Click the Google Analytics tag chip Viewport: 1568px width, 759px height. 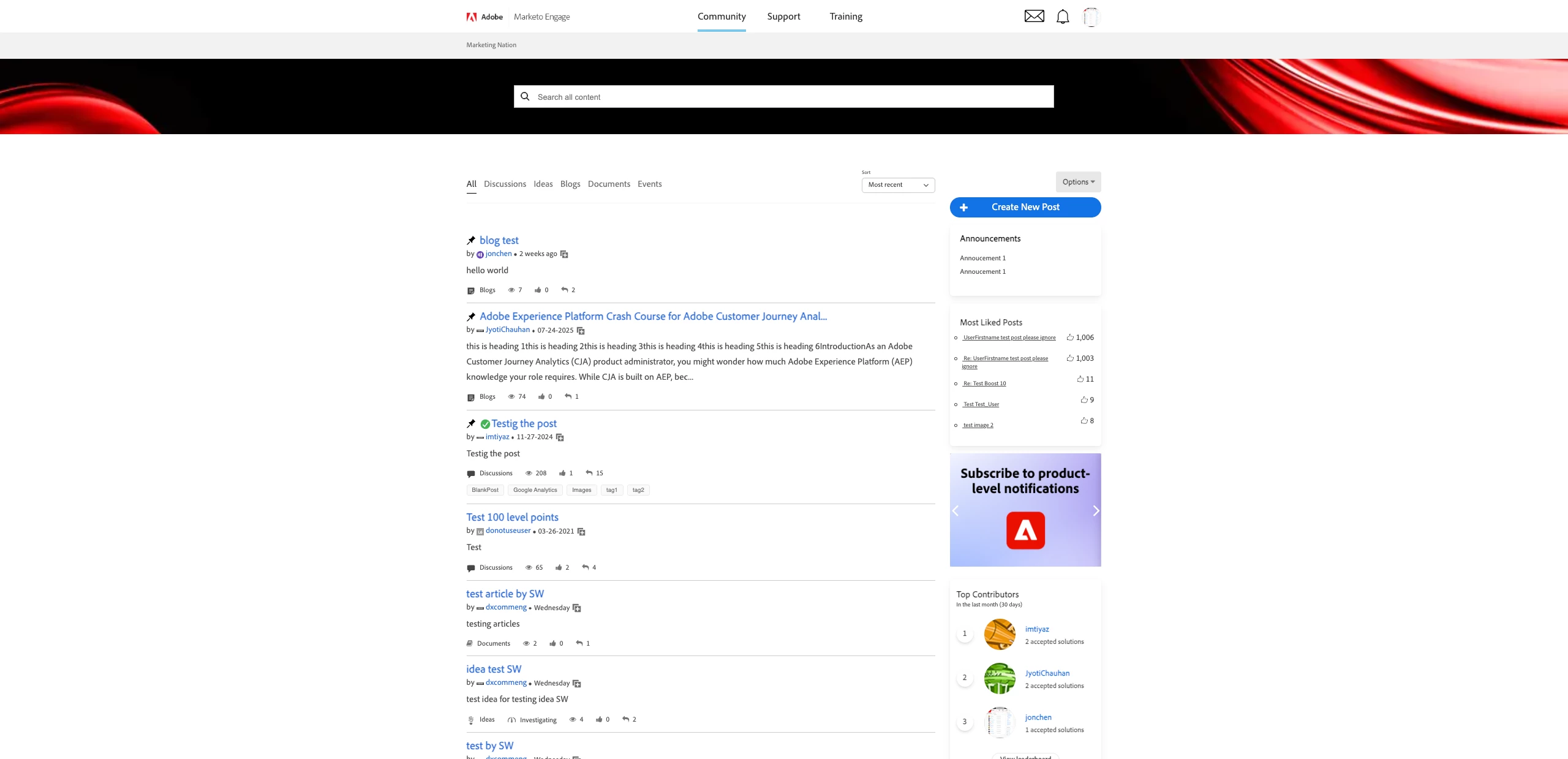coord(535,490)
